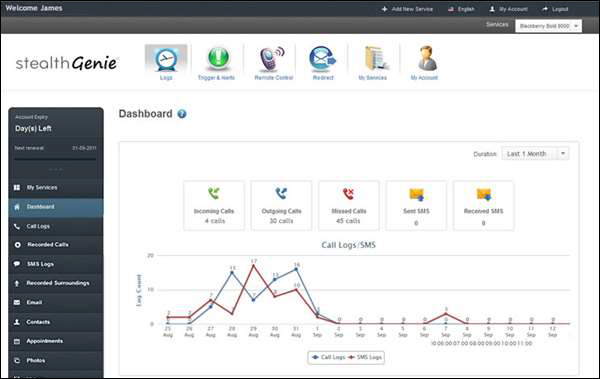Click the Trigger & Alerts label
The height and width of the screenshot is (379, 600).
[216, 78]
